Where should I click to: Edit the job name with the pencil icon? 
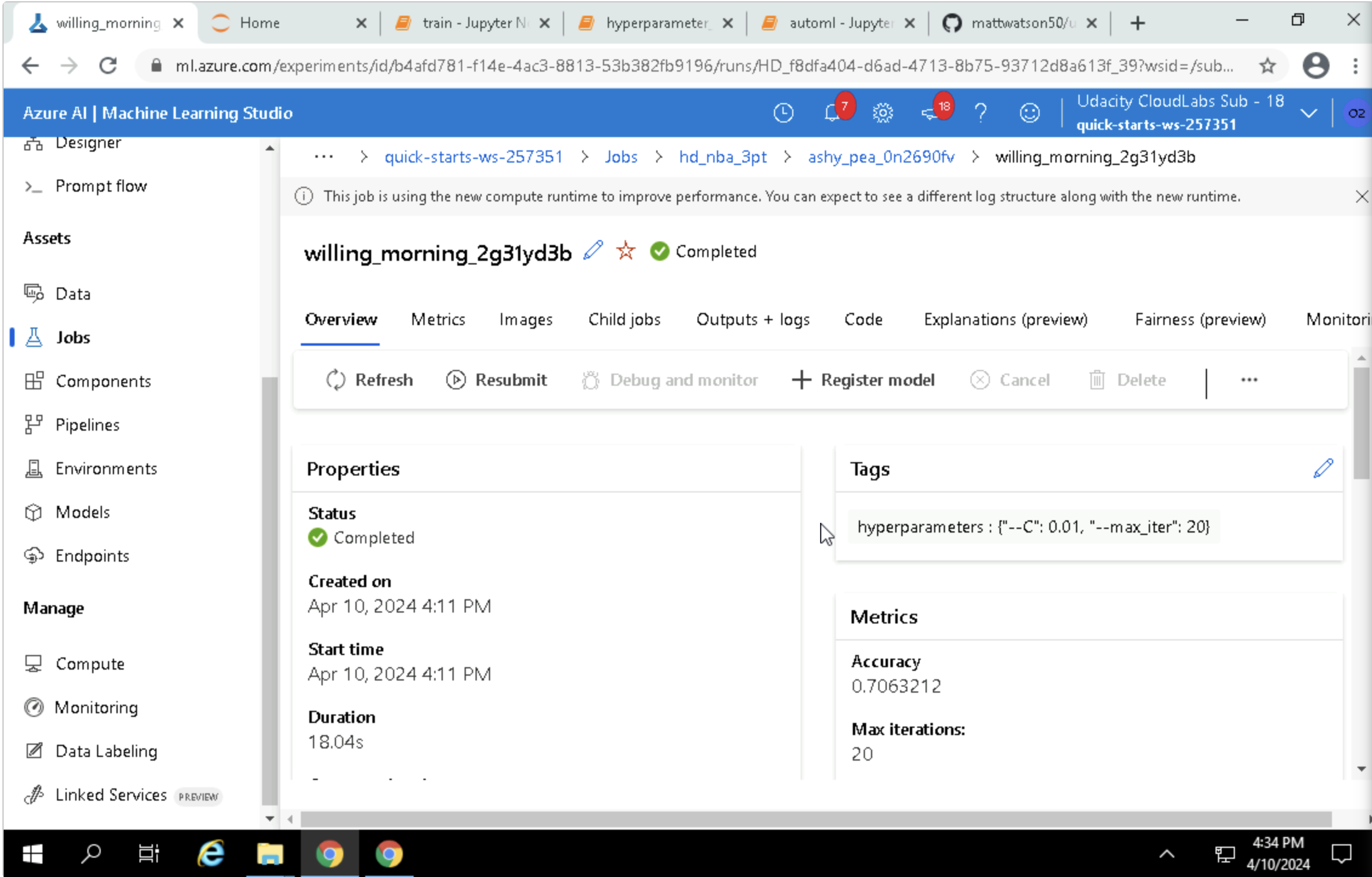click(x=593, y=250)
